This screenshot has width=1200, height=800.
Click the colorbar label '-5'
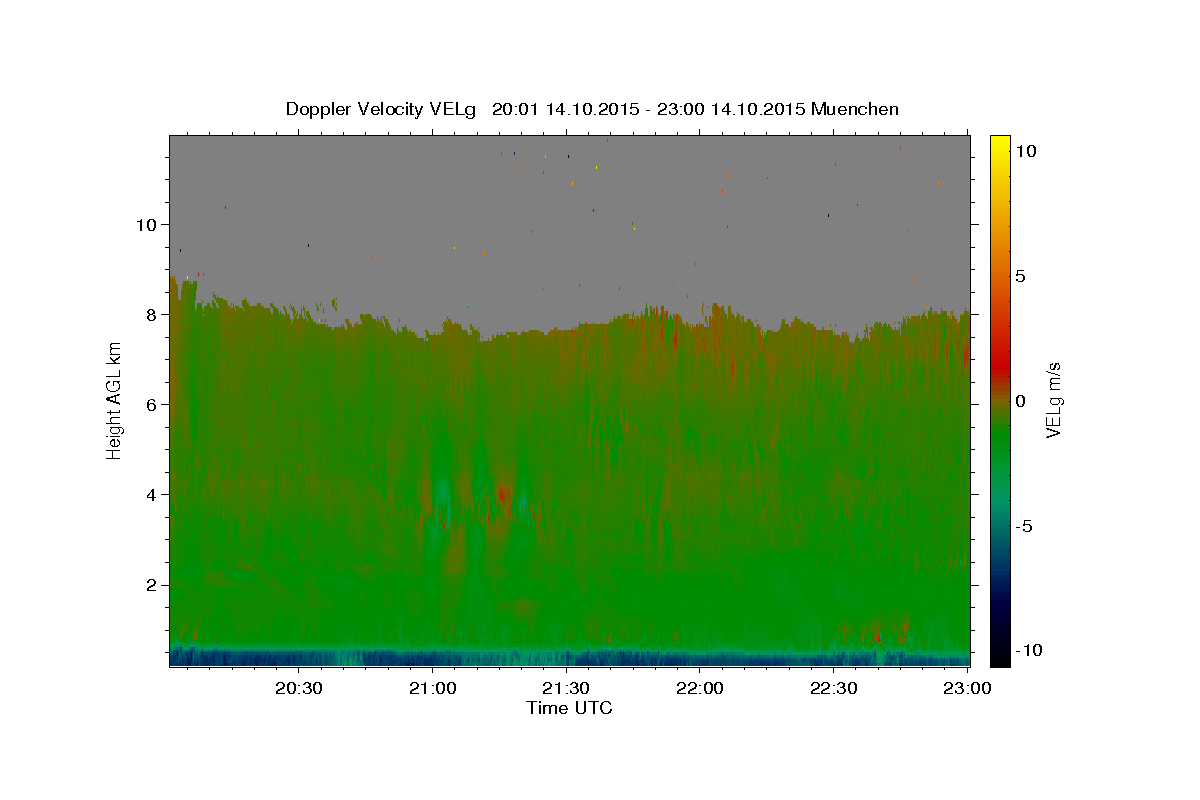(x=1023, y=526)
